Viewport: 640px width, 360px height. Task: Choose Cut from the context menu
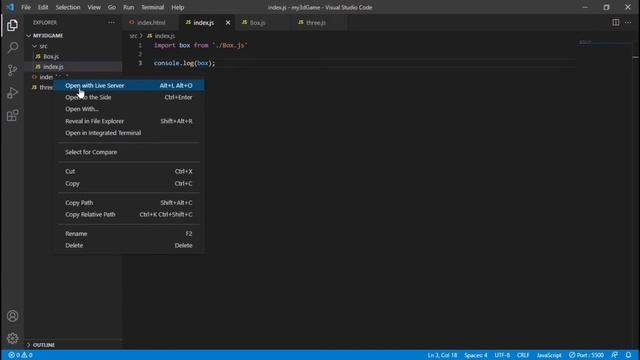(129, 171)
